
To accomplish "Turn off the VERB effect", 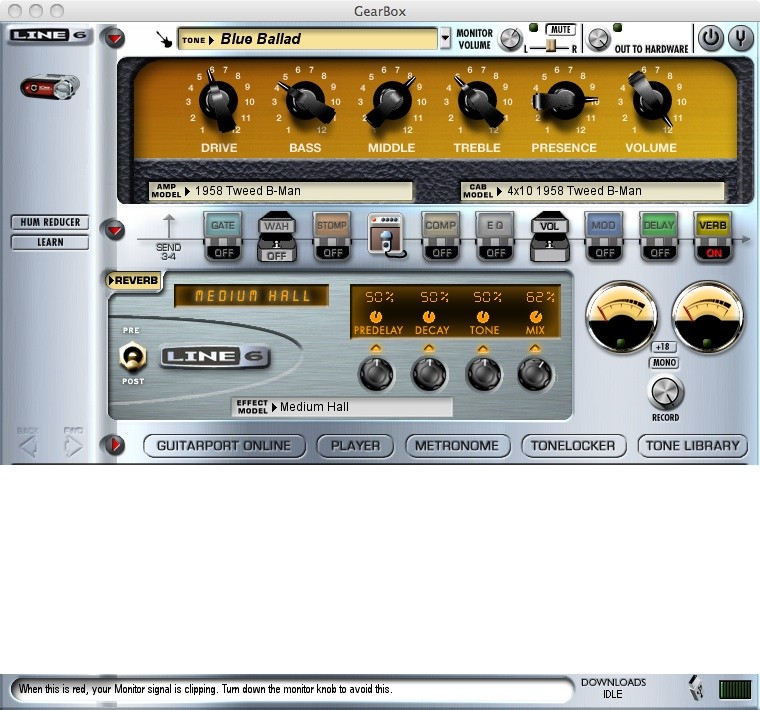I will click(x=713, y=237).
